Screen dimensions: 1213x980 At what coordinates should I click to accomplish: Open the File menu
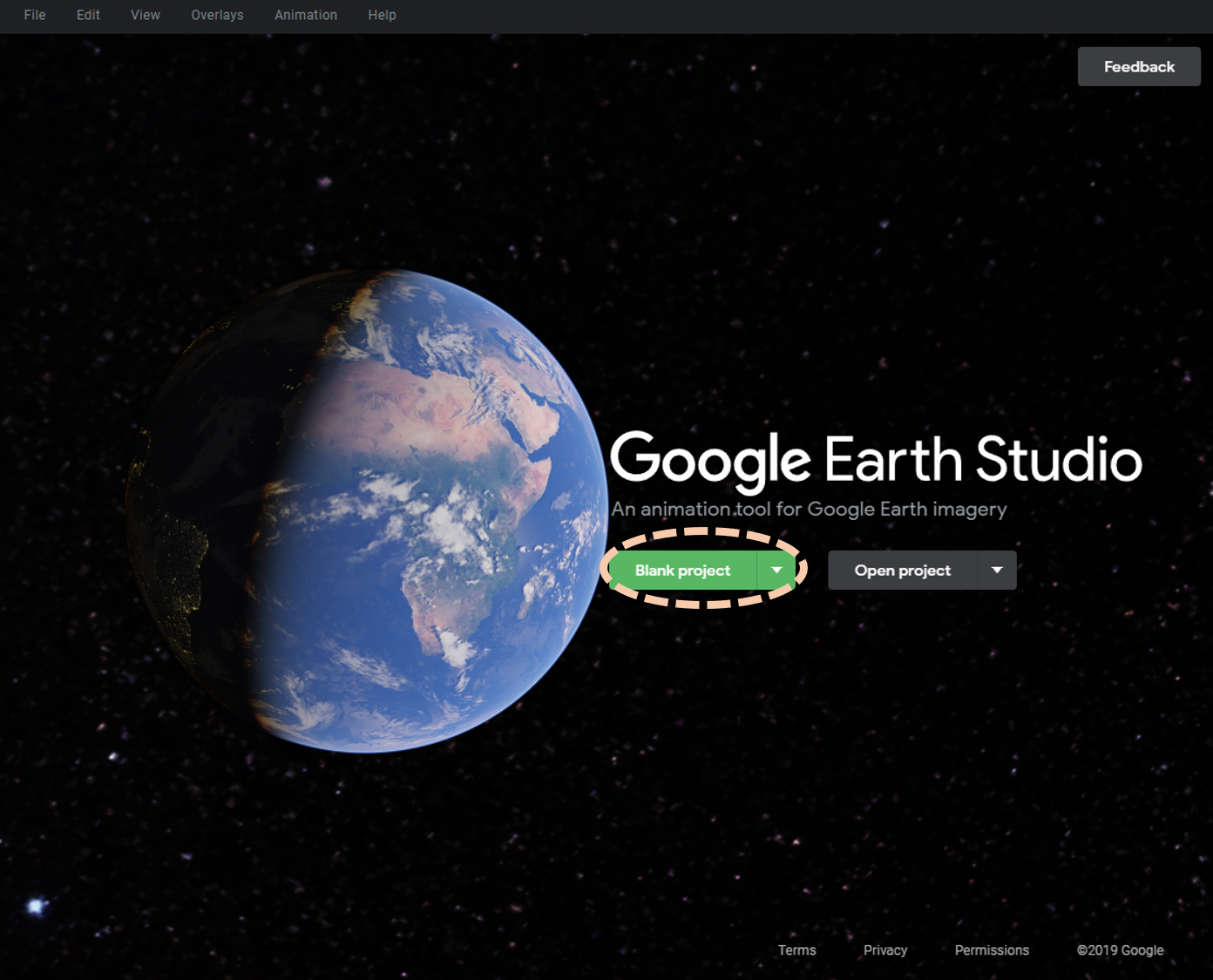pyautogui.click(x=35, y=15)
